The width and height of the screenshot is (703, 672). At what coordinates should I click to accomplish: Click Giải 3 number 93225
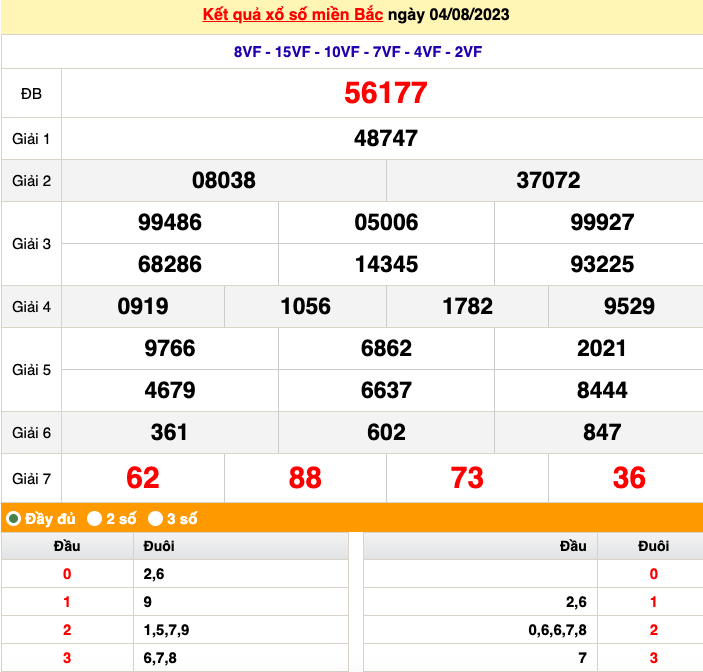click(601, 264)
